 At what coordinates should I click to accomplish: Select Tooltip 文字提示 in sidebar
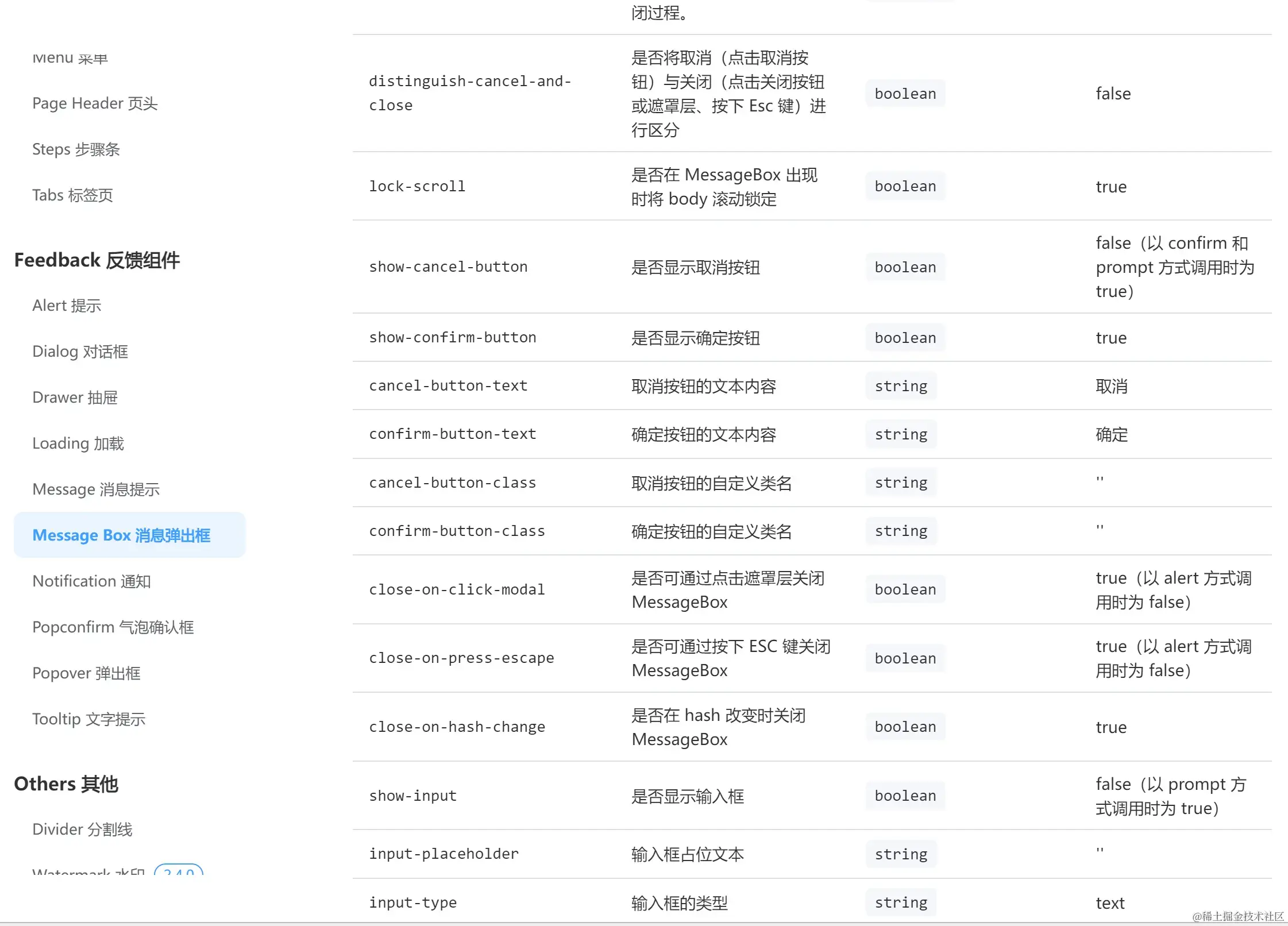click(89, 719)
